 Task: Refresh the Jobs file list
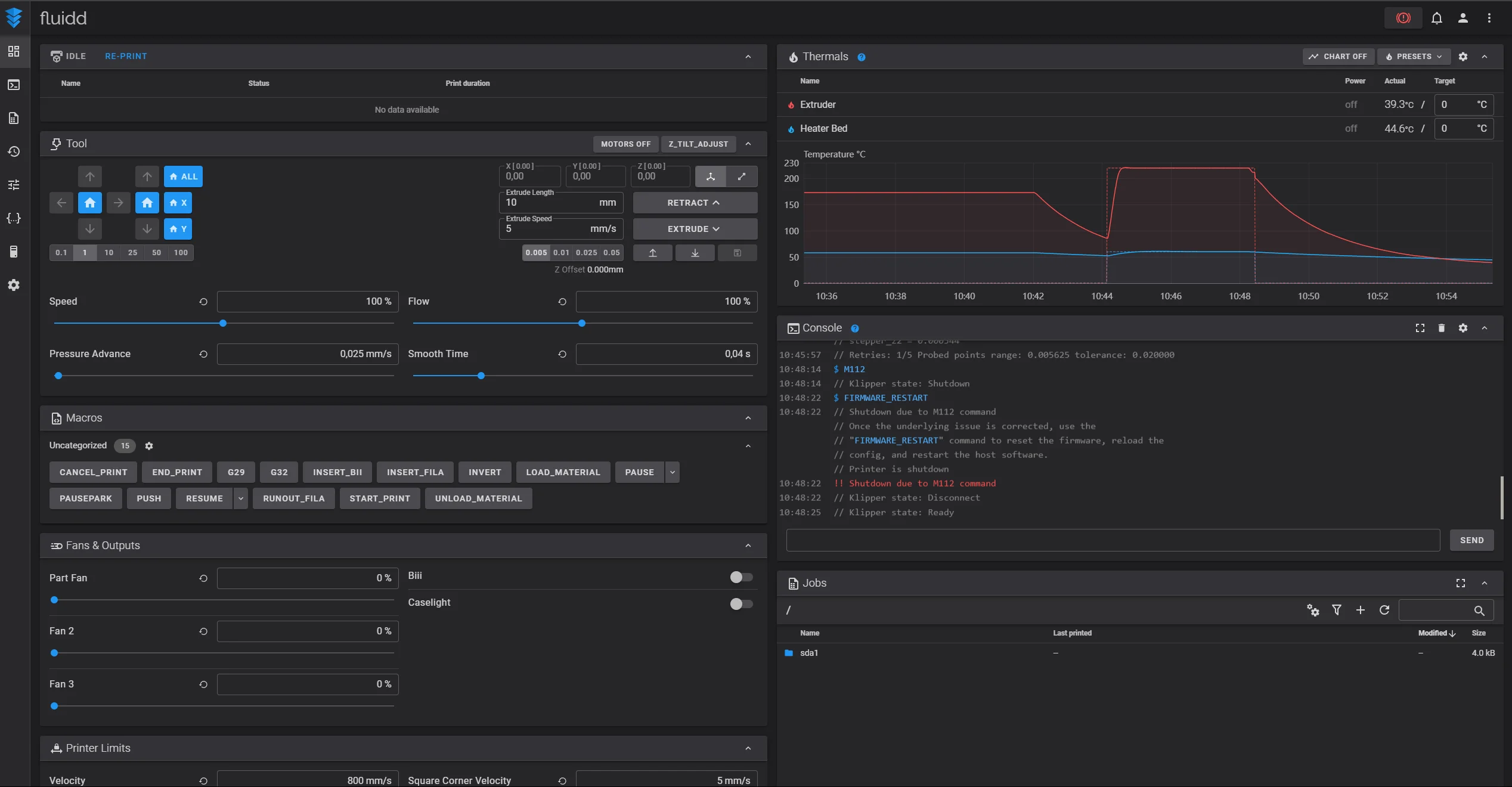(x=1384, y=610)
